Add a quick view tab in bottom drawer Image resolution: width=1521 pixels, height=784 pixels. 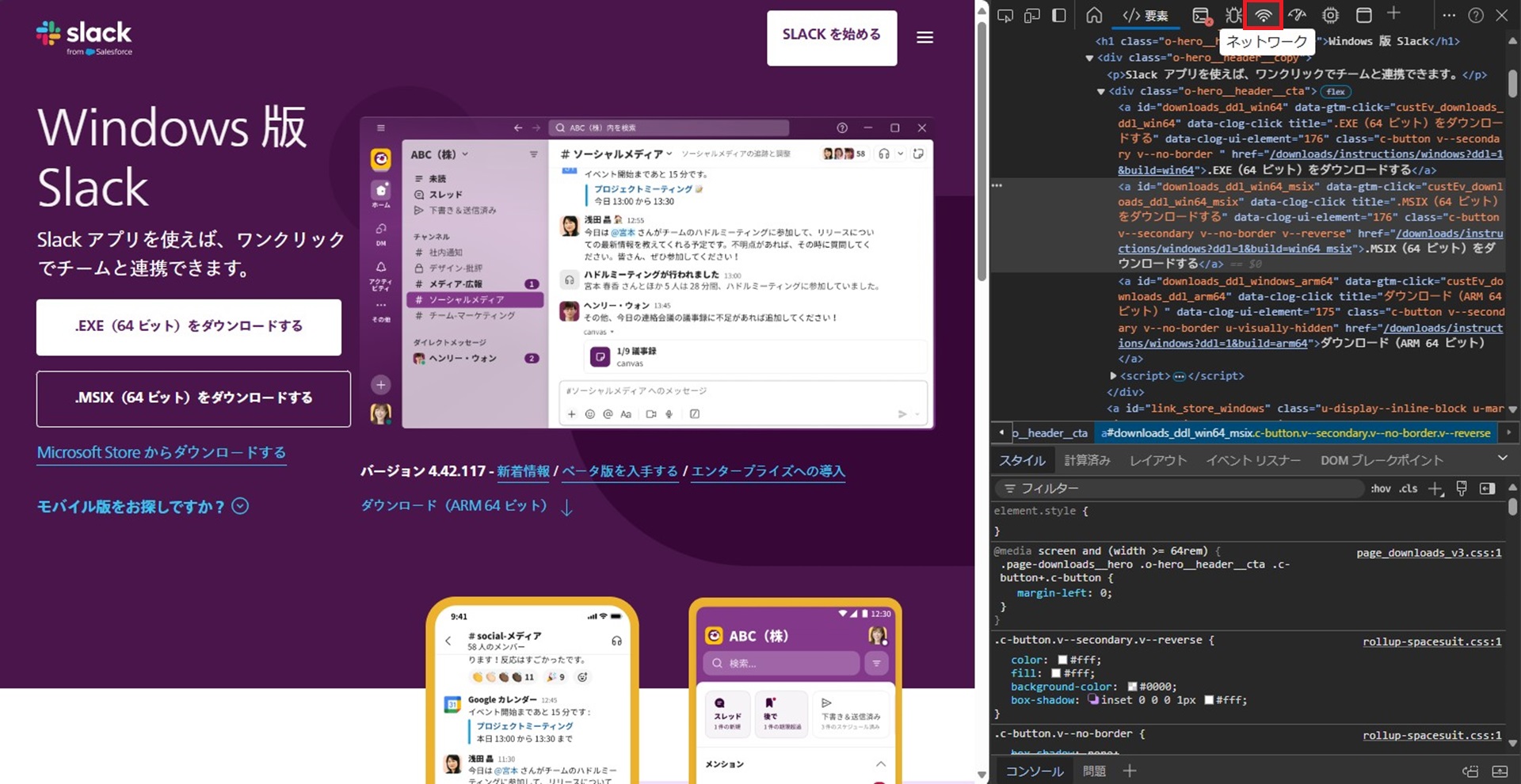coord(1130,771)
